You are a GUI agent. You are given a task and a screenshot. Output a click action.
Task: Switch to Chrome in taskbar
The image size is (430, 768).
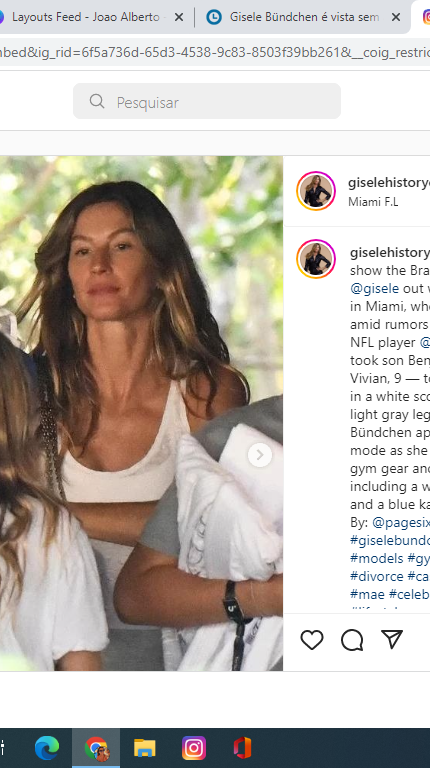(96, 748)
